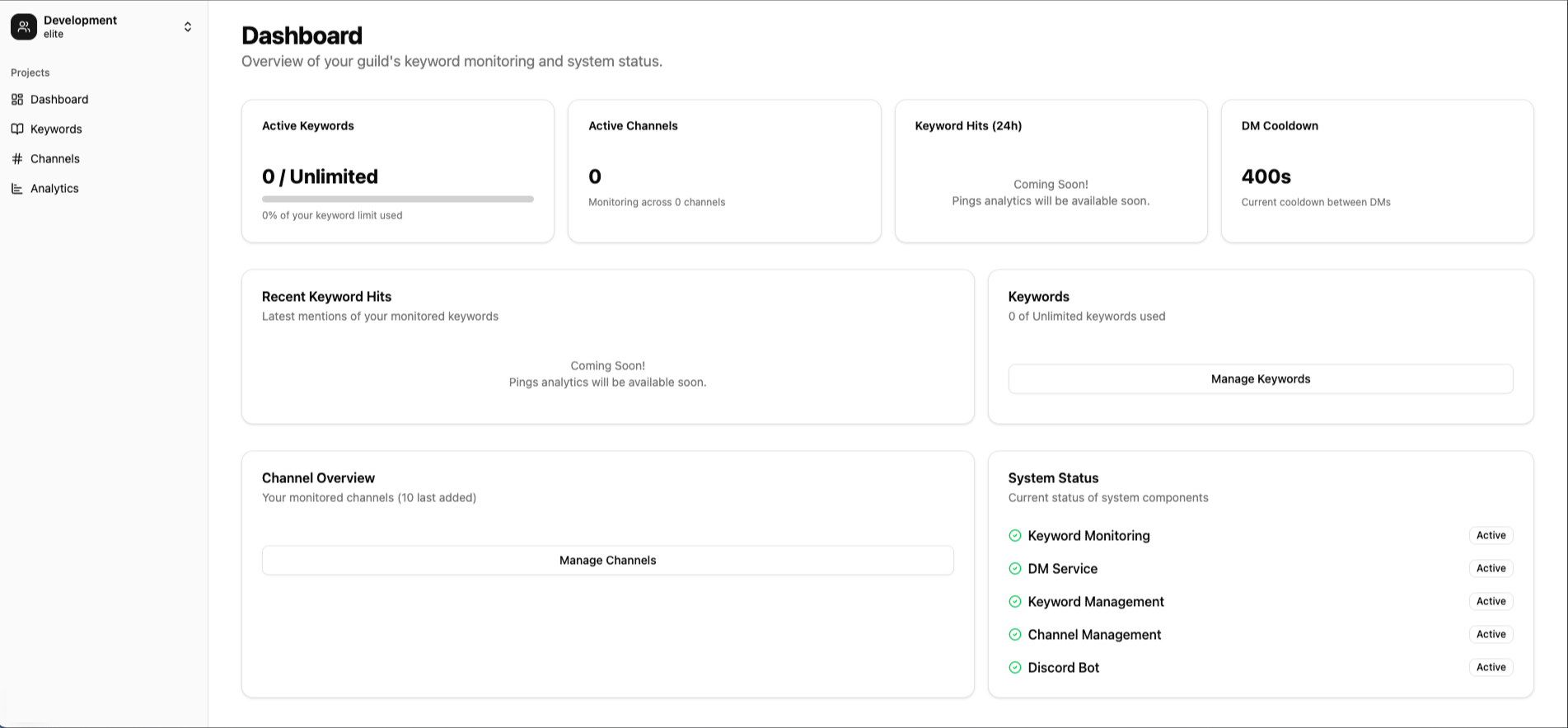Click the Manage Channels button
1568x728 pixels.
point(608,560)
